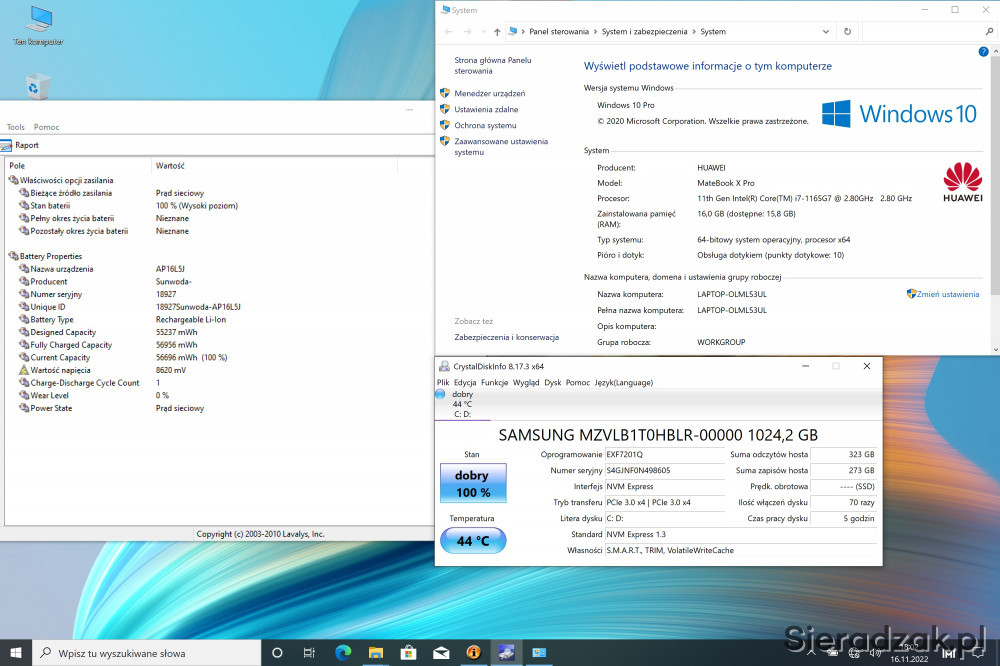Viewport: 1000px width, 666px height.
Task: Click the Microsoft Edge taskbar icon
Action: [343, 653]
